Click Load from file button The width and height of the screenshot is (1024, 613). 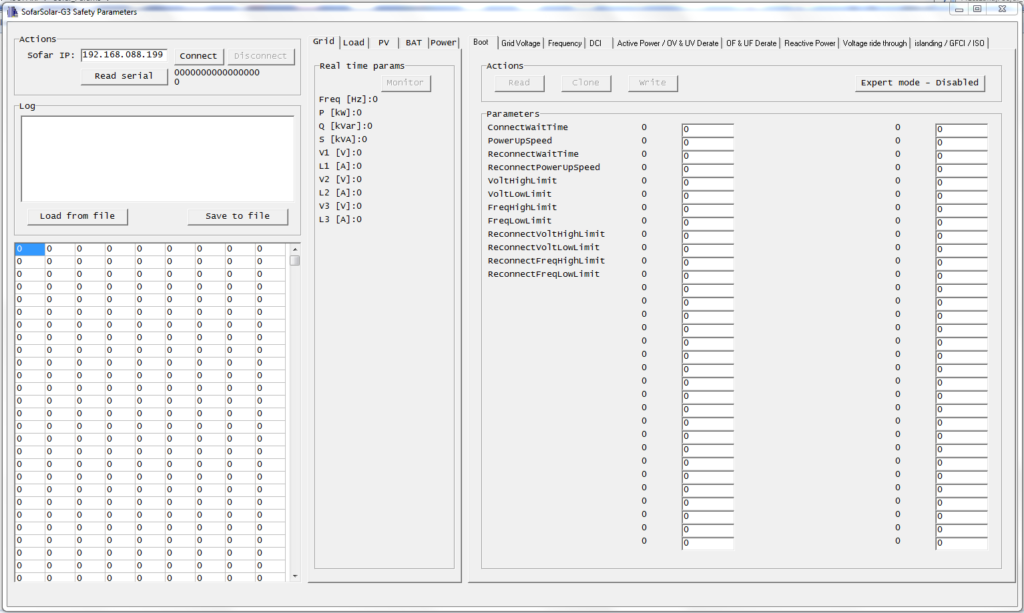77,216
